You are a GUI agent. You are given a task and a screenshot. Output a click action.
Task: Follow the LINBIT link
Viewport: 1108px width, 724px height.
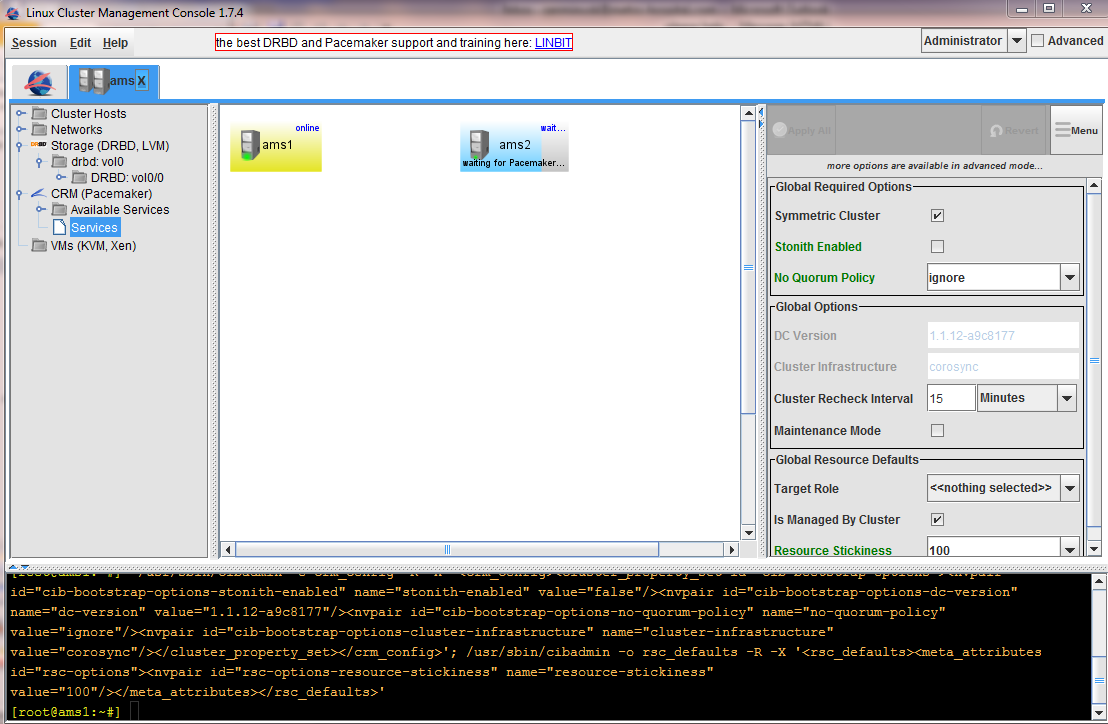click(x=552, y=43)
